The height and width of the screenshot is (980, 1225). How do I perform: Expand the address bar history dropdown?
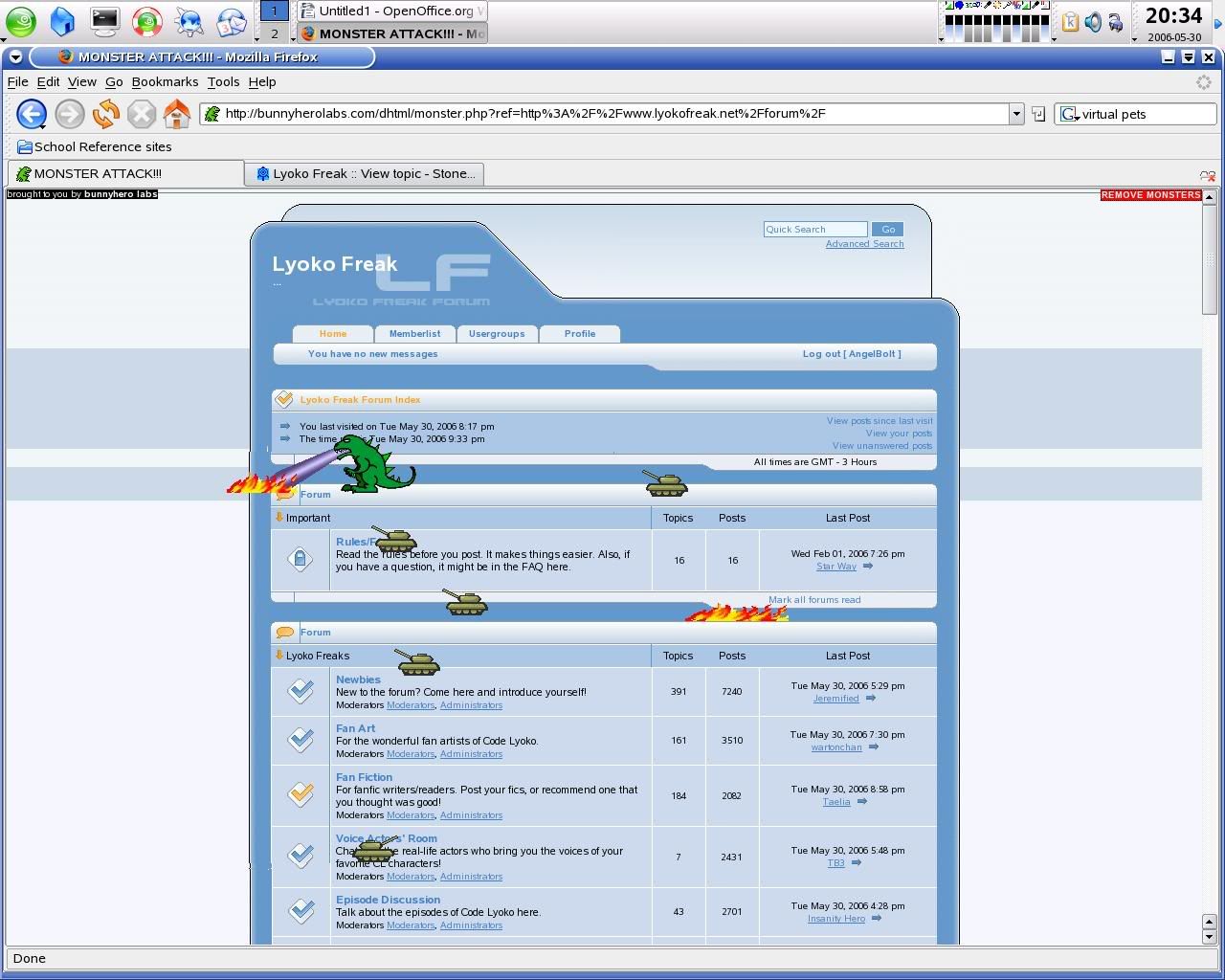tap(1015, 114)
